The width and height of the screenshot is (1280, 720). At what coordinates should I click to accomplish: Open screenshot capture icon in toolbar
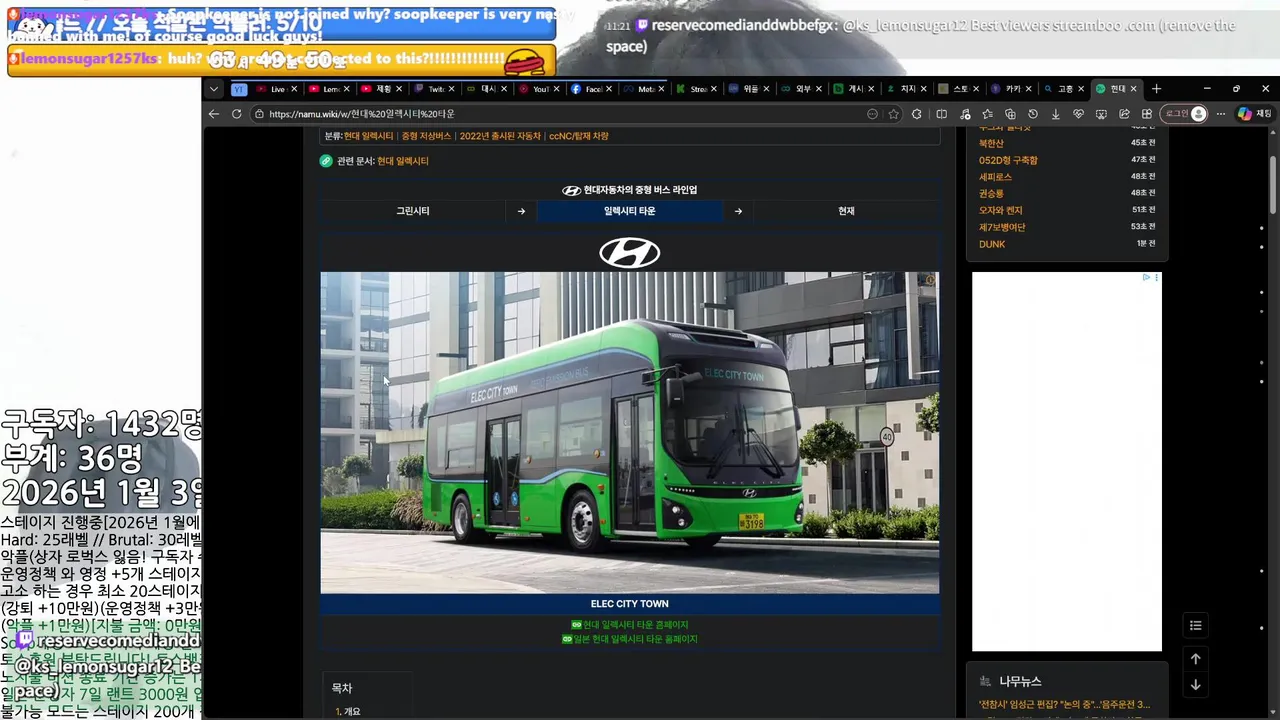coord(1102,114)
